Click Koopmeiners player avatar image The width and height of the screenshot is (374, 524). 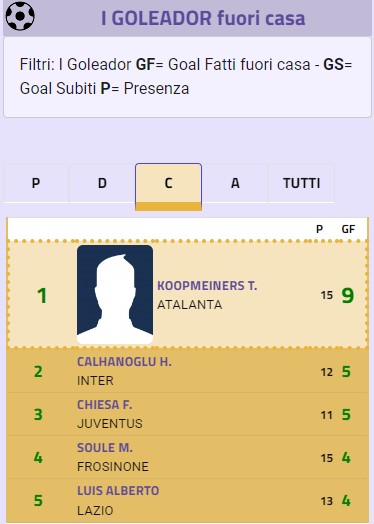[115, 294]
